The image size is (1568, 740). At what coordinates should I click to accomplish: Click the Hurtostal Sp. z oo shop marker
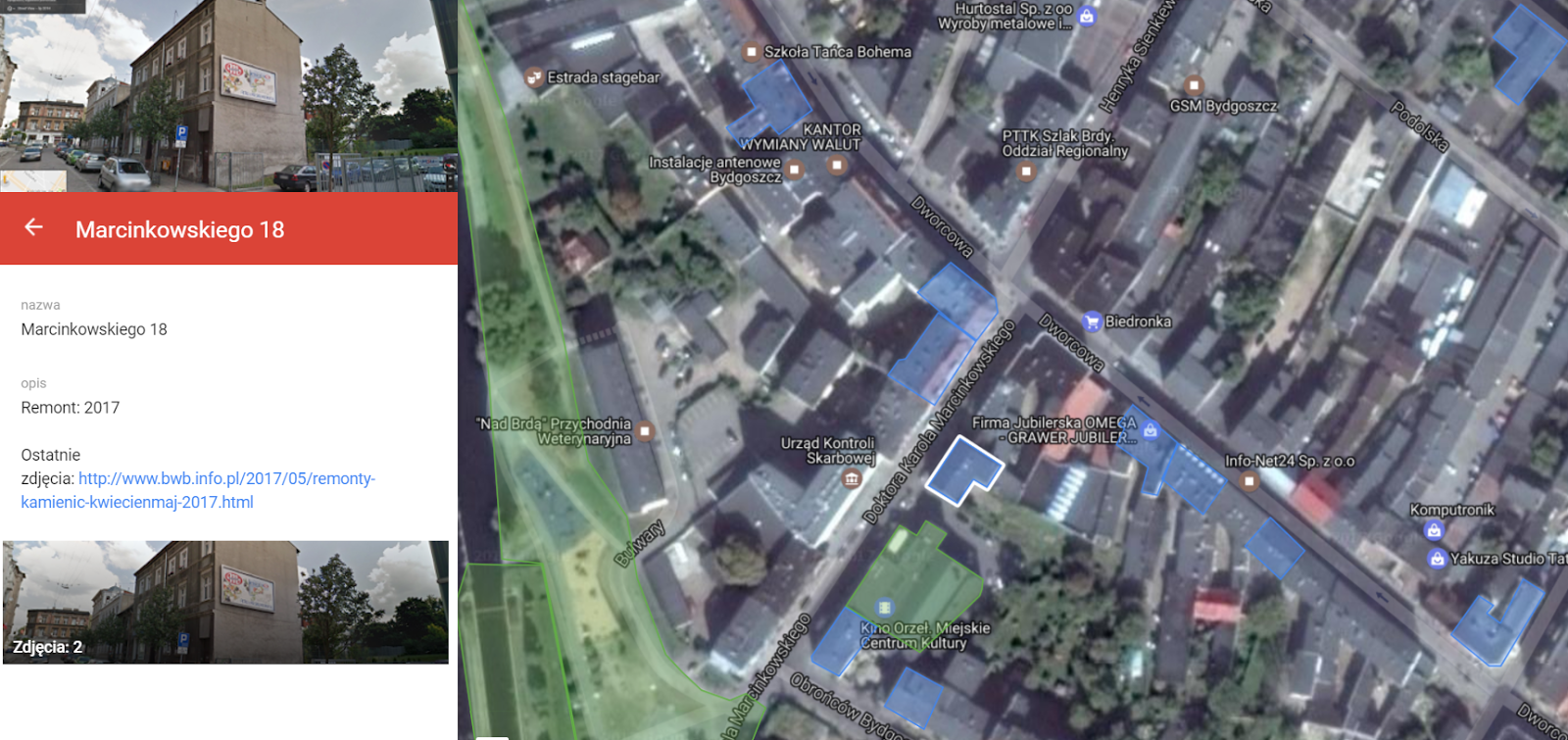pos(1087,16)
